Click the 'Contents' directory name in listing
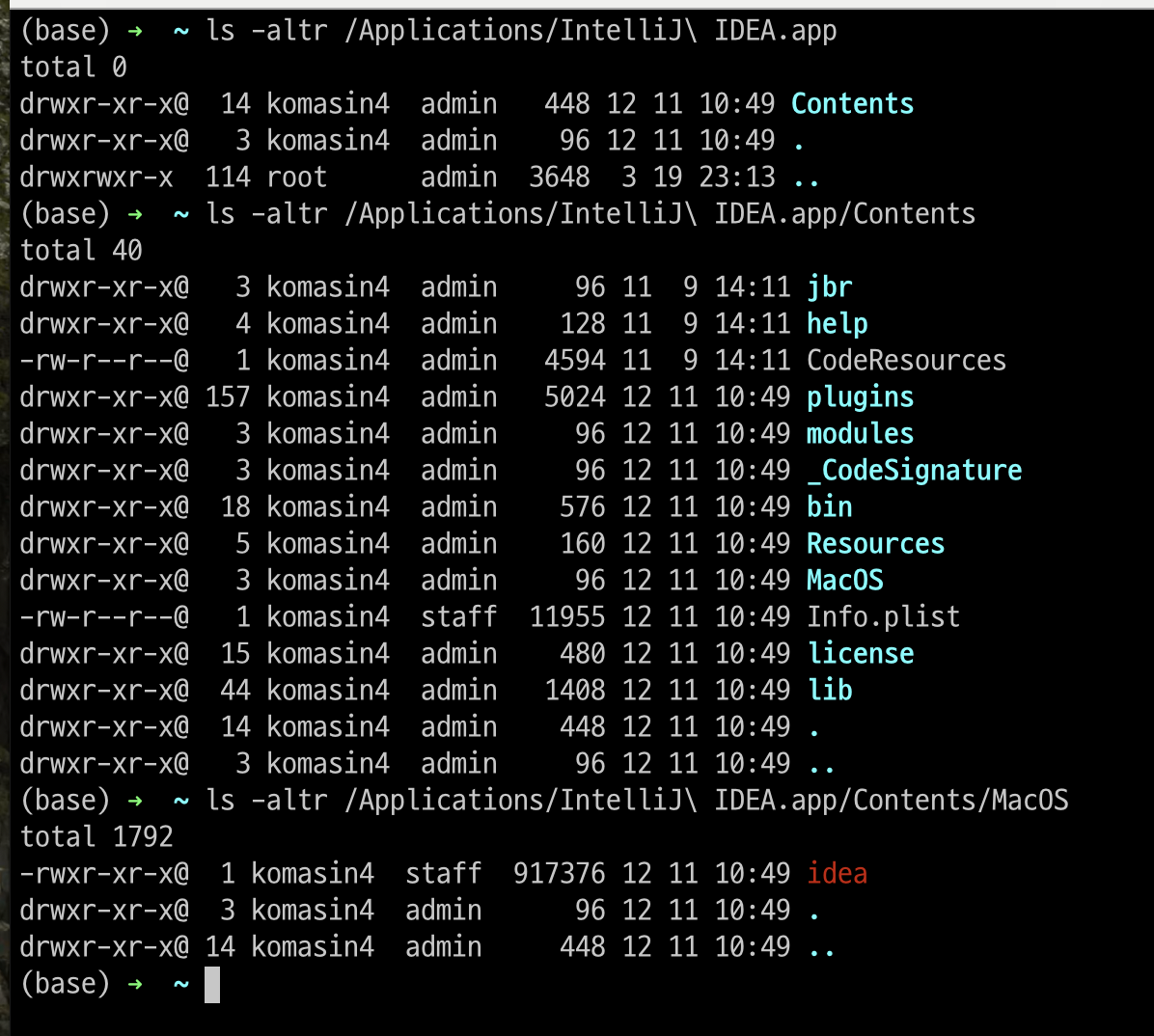1154x1036 pixels. (x=852, y=104)
